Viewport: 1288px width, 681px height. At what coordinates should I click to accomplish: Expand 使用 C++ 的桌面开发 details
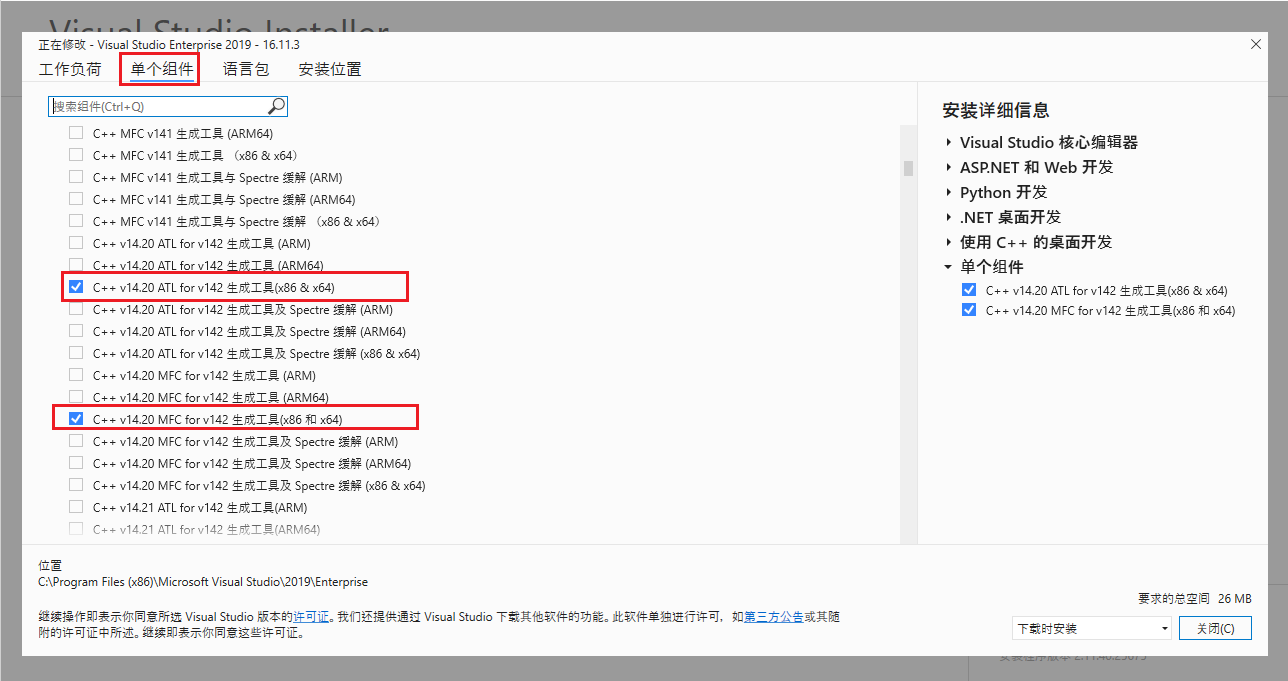tap(948, 242)
